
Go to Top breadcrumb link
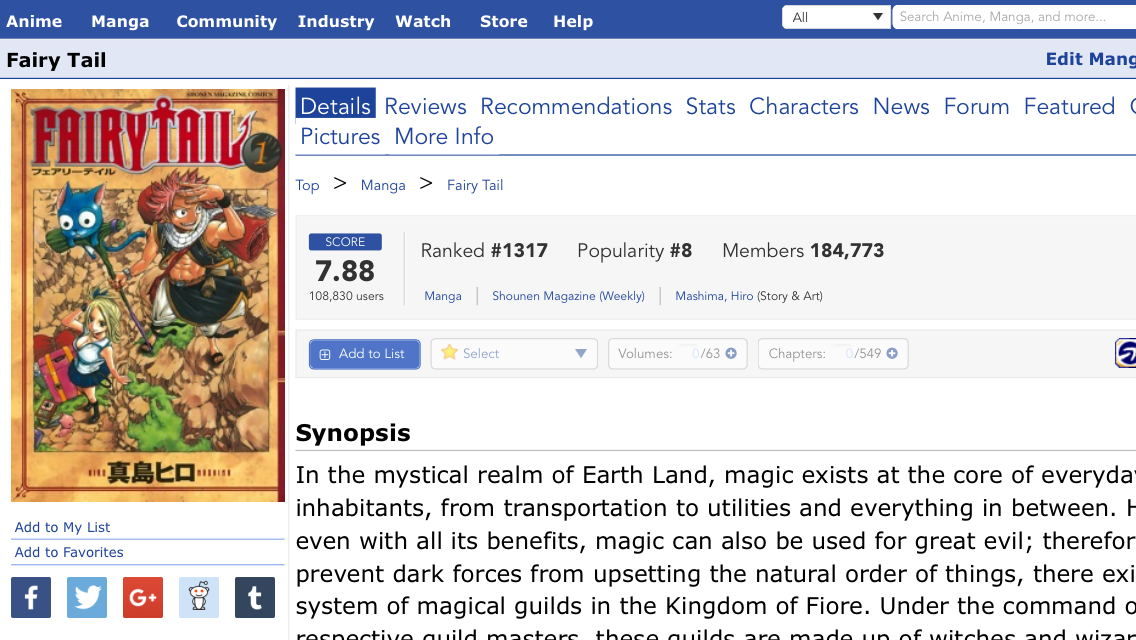[307, 186]
